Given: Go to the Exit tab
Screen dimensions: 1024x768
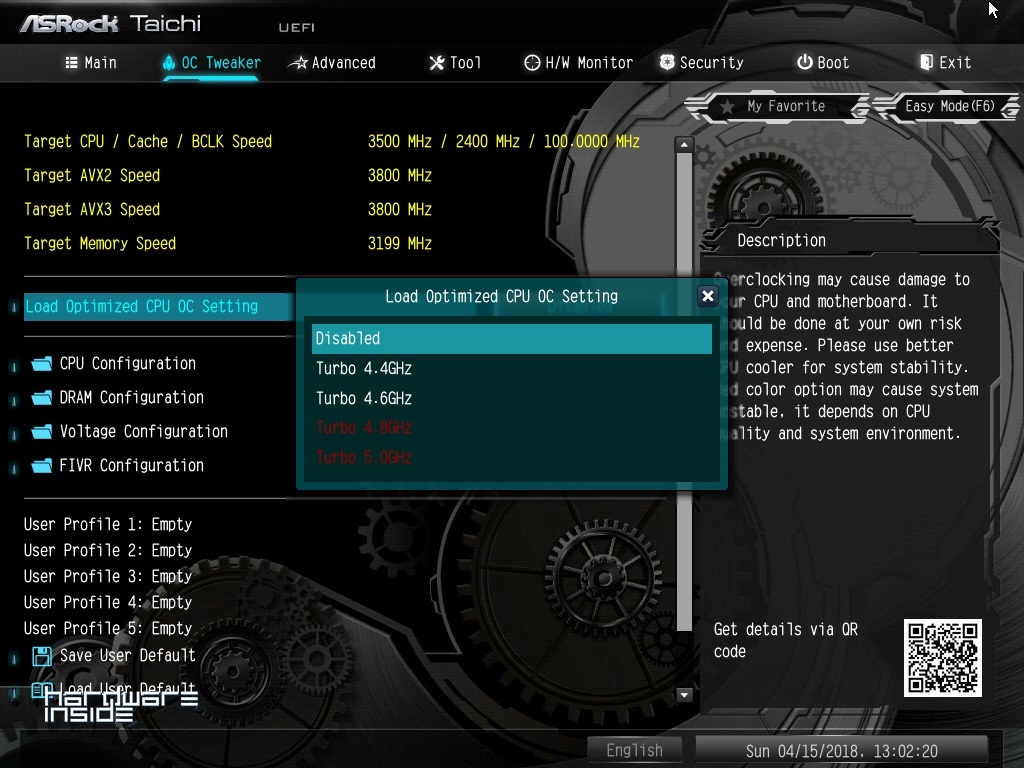Looking at the screenshot, I should pyautogui.click(x=946, y=63).
